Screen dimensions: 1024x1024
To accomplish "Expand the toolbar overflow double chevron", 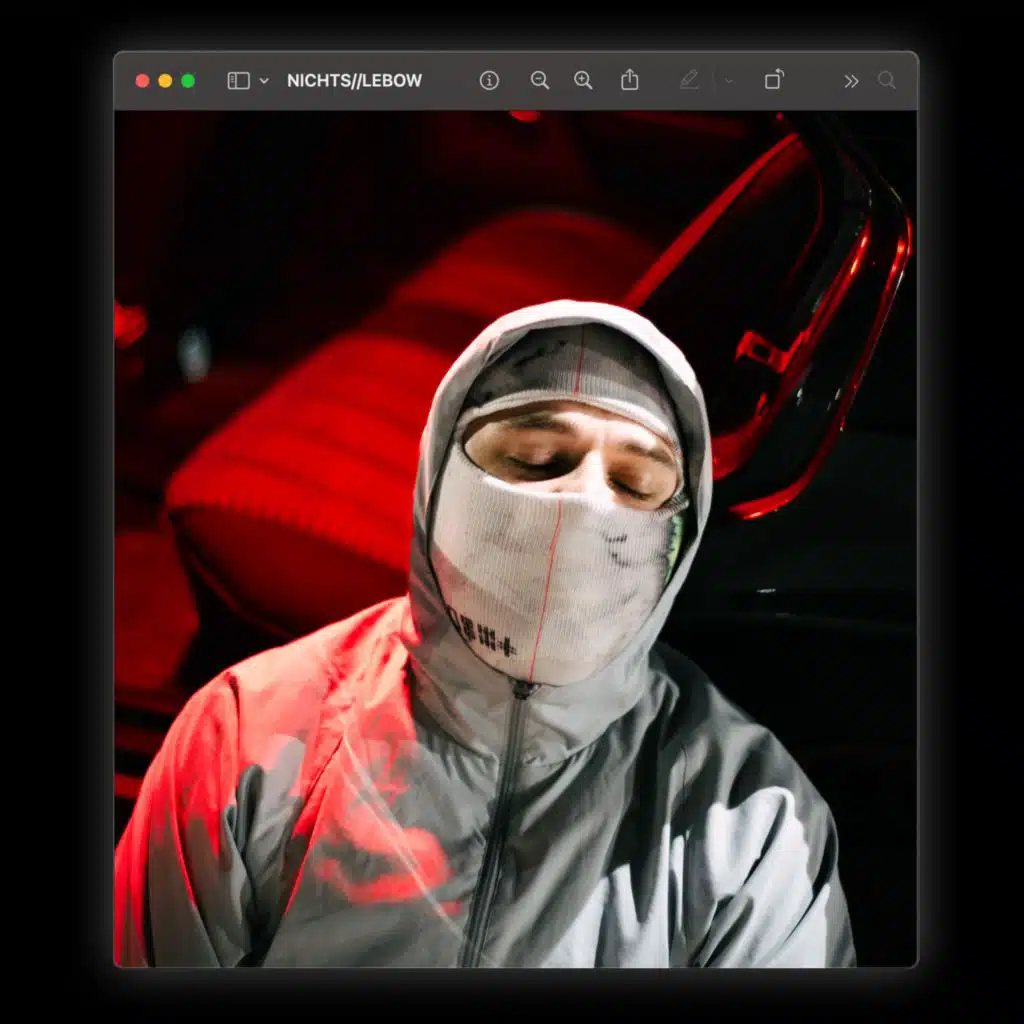I will pyautogui.click(x=851, y=81).
